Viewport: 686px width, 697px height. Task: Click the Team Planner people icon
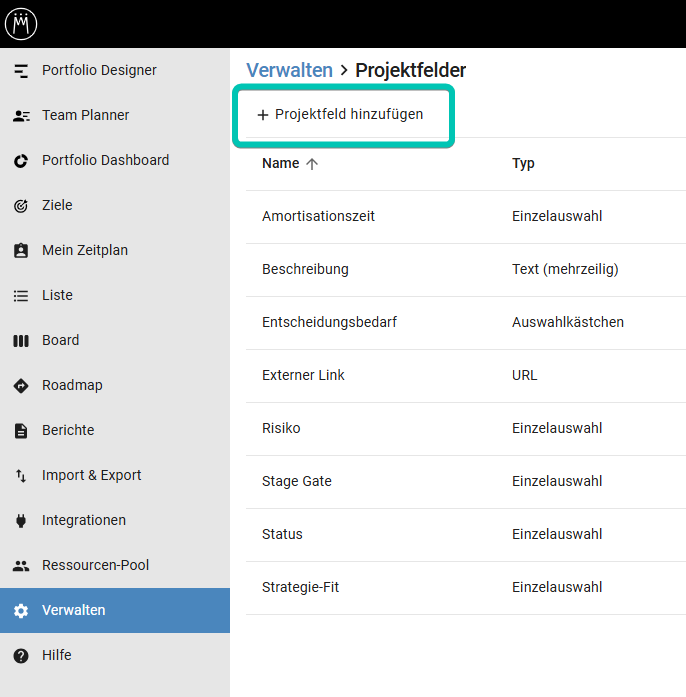coord(21,116)
